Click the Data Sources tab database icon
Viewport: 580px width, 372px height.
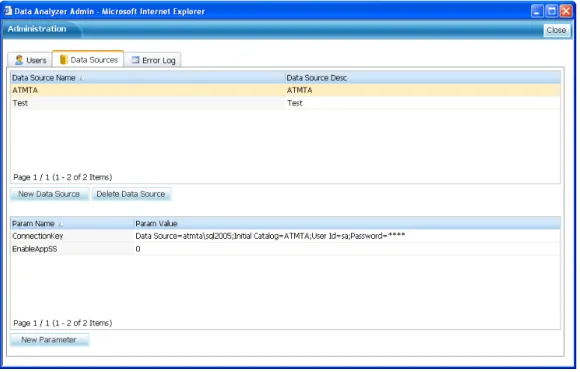point(63,60)
